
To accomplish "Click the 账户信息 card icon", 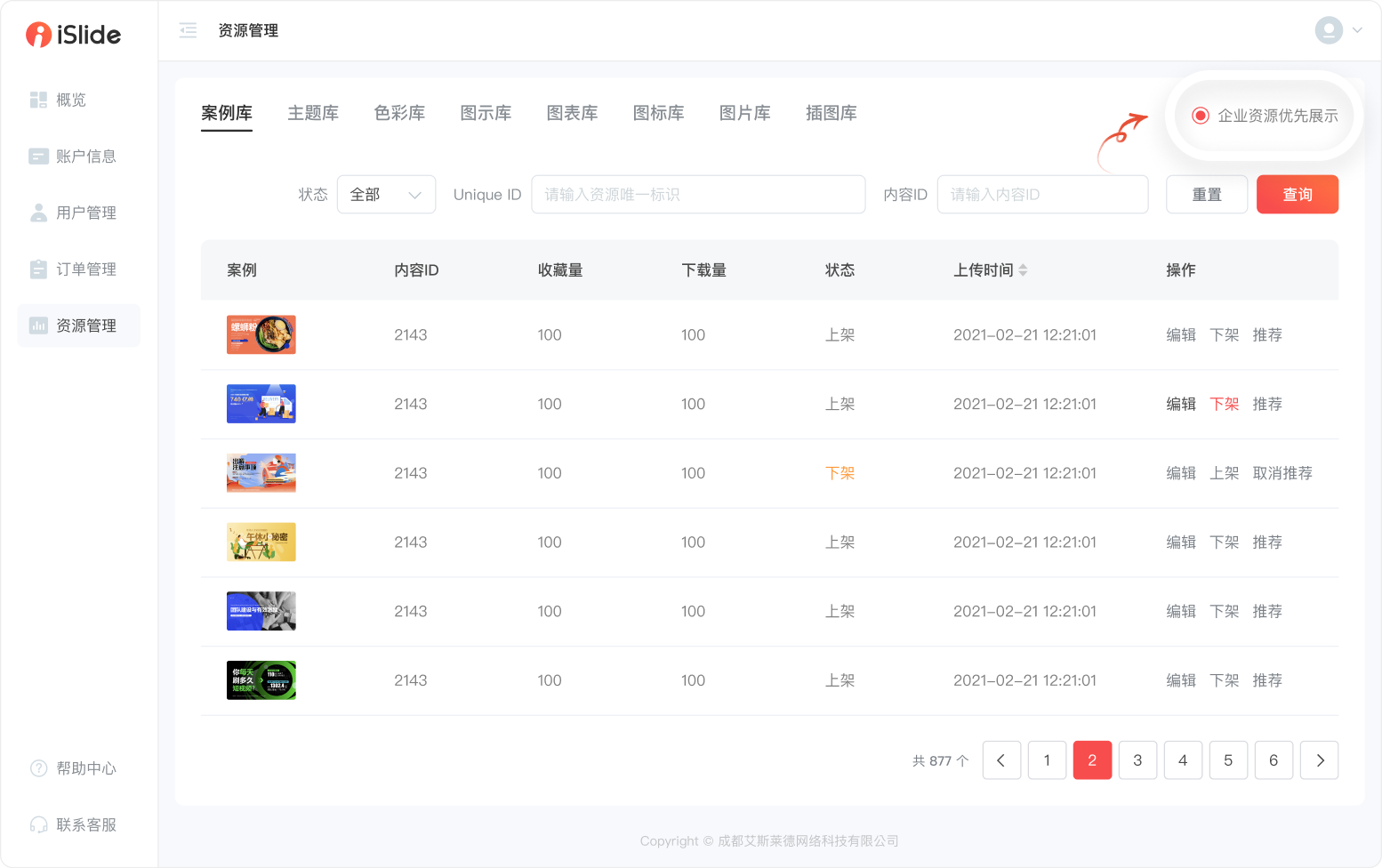I will (x=38, y=157).
